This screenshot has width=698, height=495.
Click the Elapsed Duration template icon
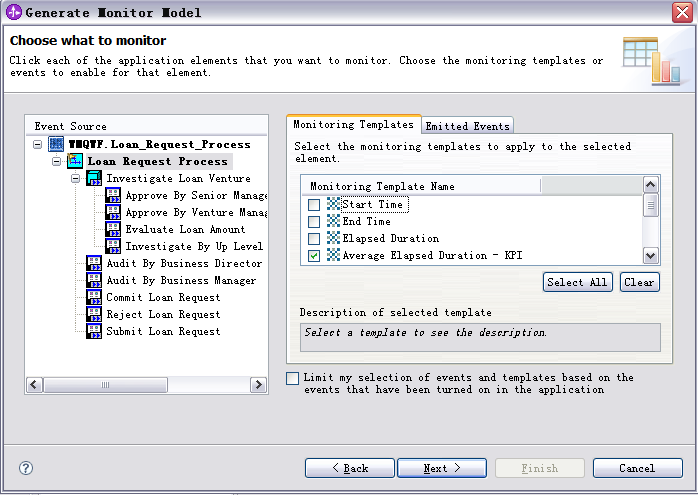pos(333,238)
